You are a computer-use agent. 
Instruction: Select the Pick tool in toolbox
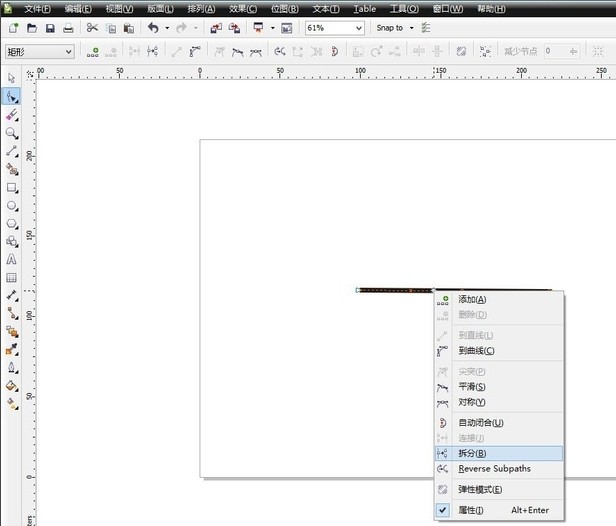(x=12, y=78)
